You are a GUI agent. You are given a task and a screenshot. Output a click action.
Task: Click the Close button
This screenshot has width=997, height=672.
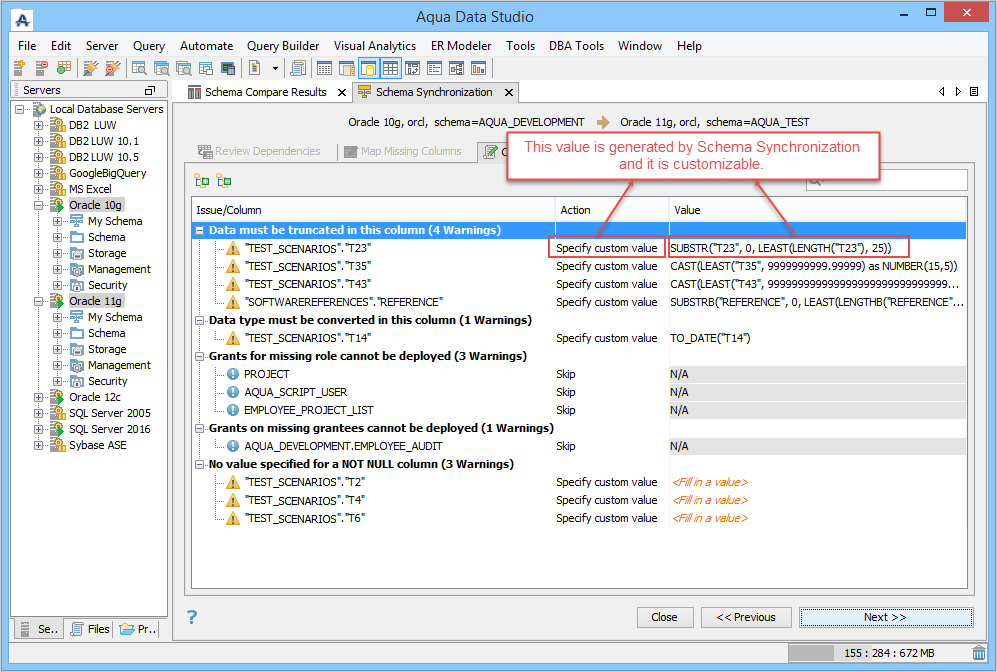coord(664,617)
